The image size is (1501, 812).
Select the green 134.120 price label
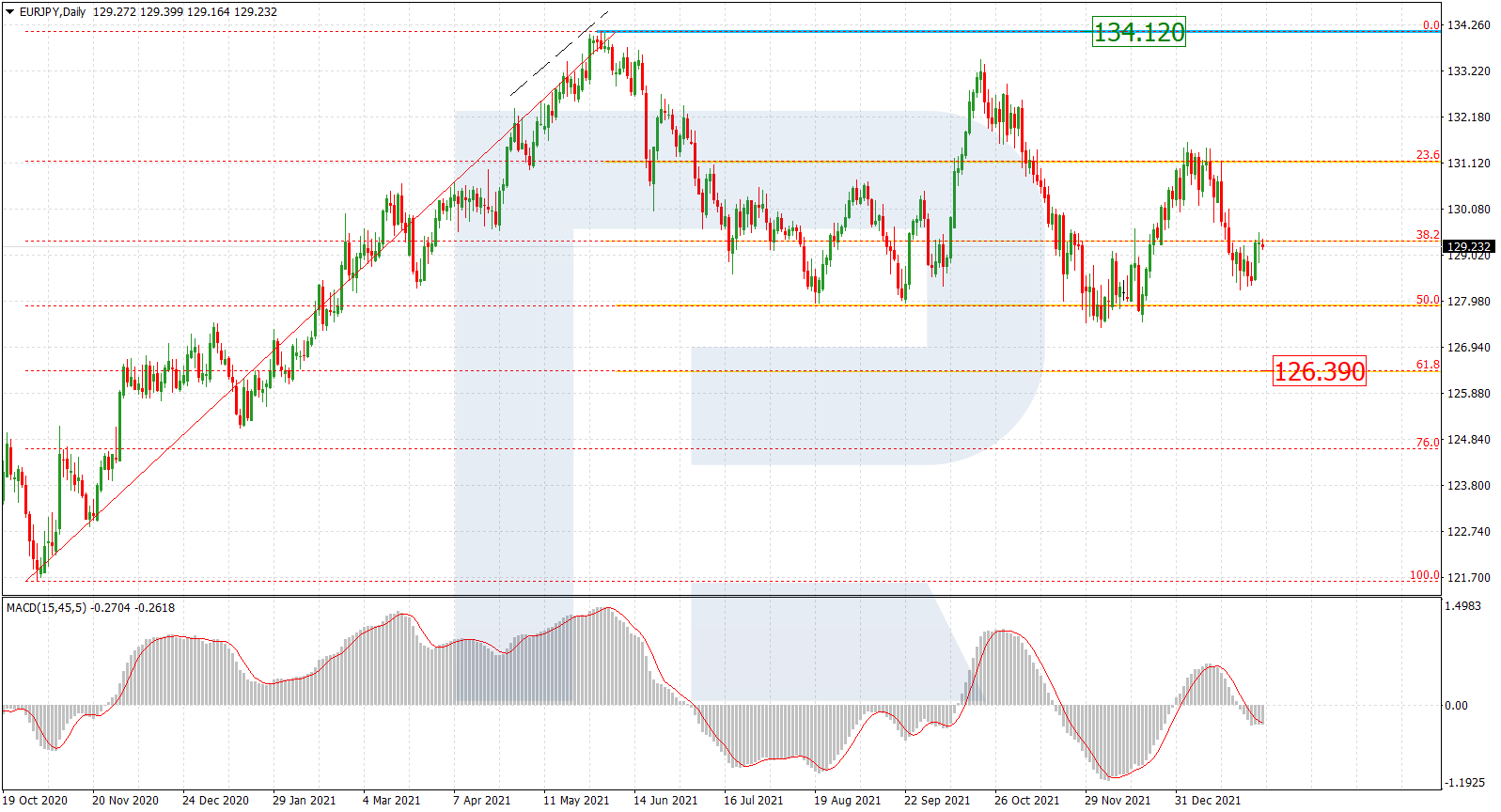click(x=1139, y=32)
